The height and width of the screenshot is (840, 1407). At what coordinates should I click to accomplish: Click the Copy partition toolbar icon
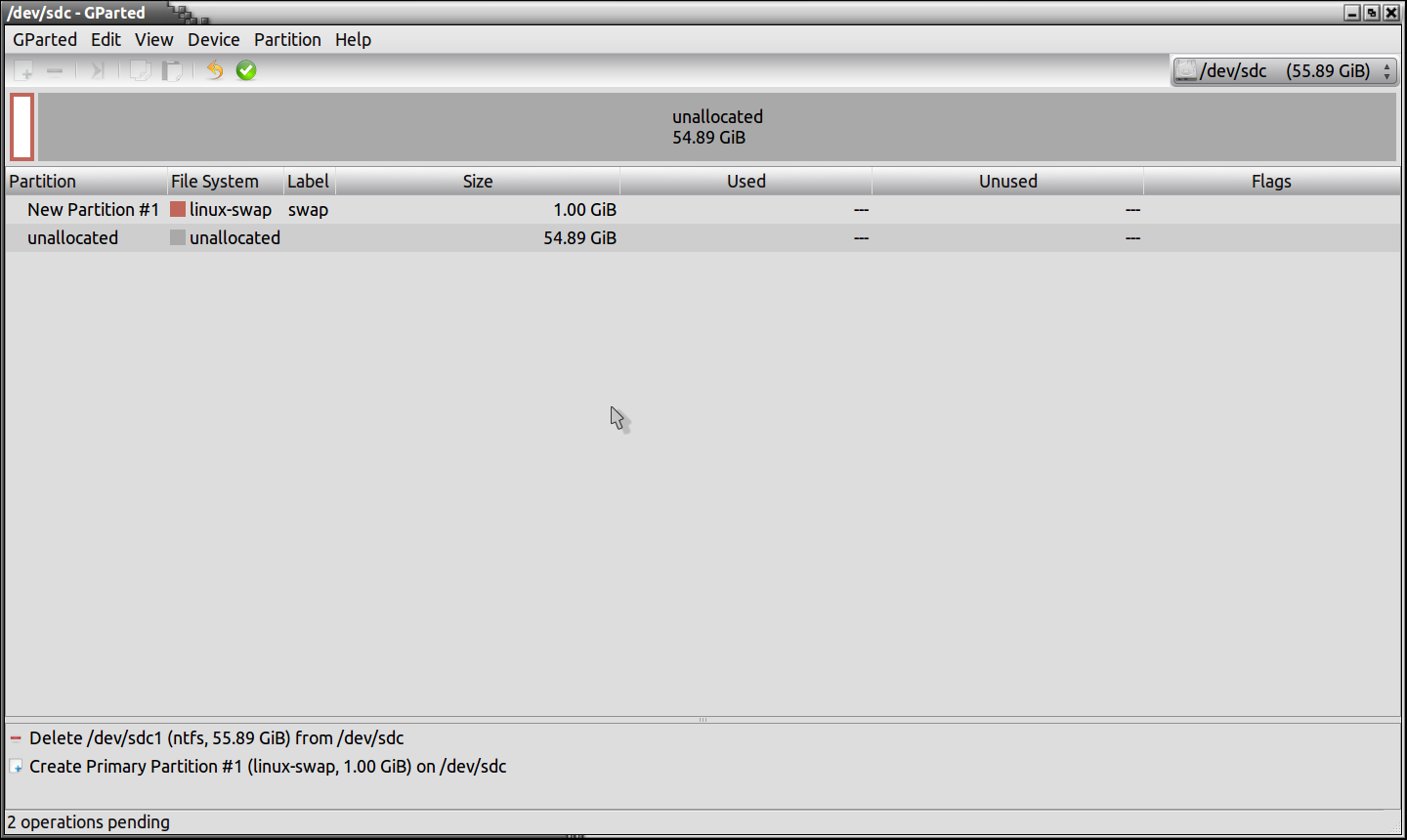point(141,70)
